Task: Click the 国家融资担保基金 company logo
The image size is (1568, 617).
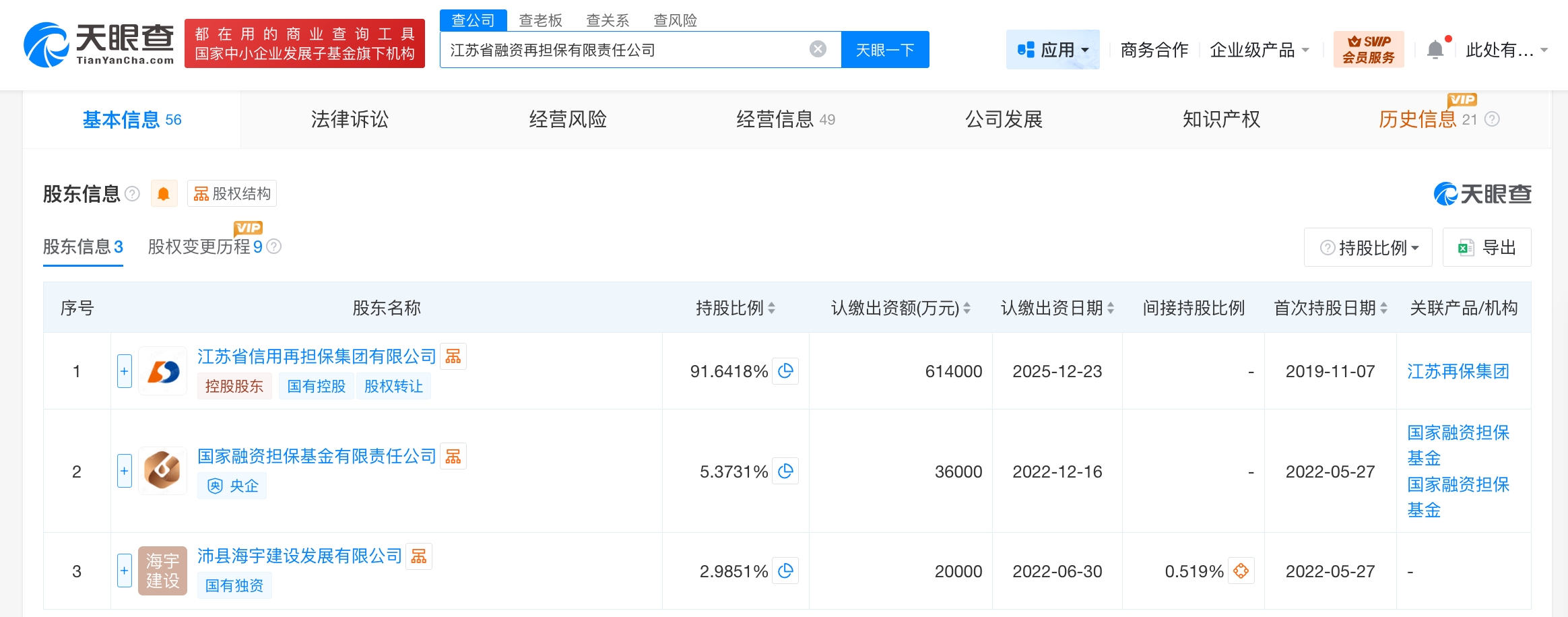Action: (x=162, y=471)
